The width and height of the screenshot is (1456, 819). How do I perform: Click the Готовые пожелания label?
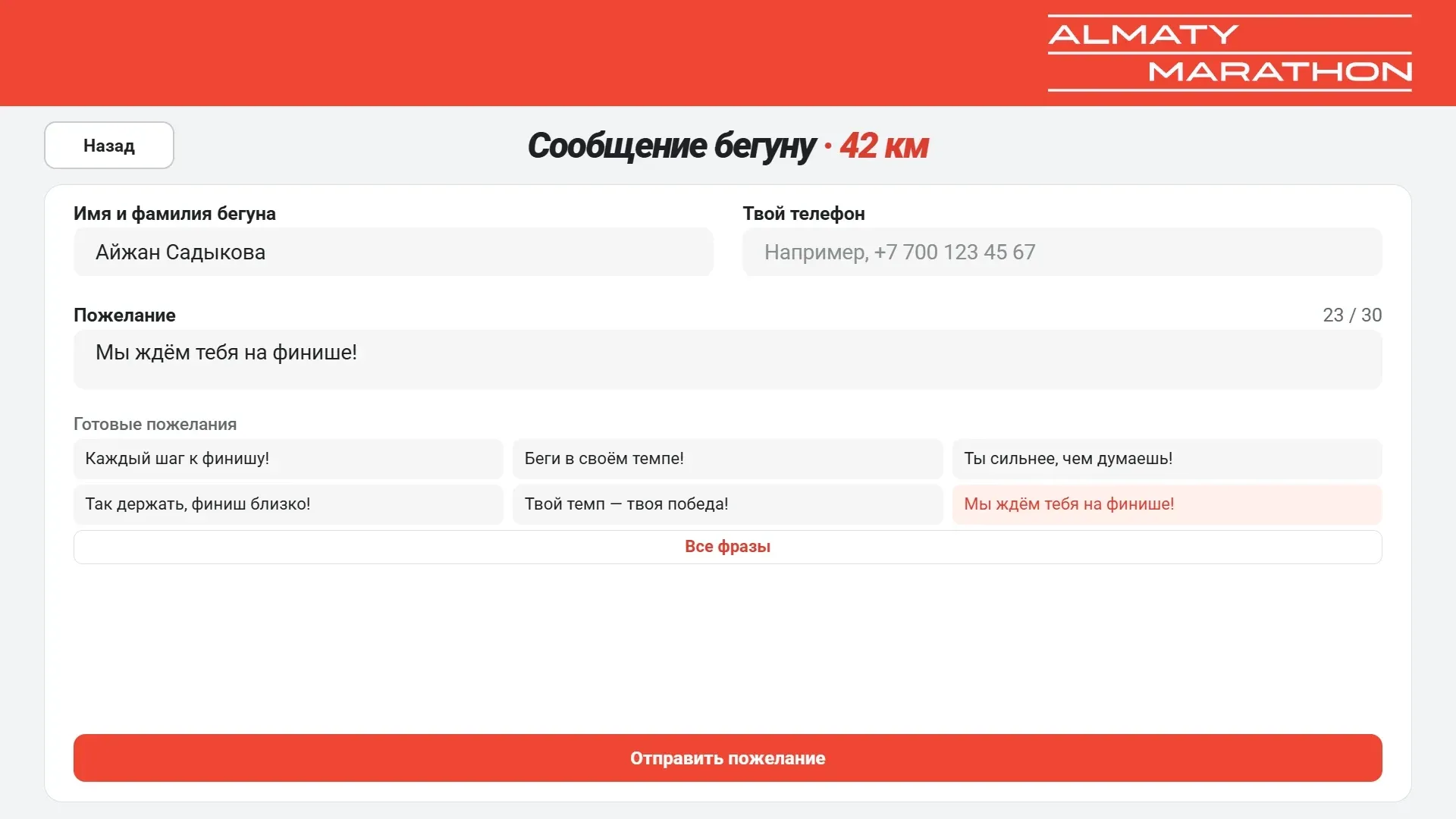click(x=155, y=425)
